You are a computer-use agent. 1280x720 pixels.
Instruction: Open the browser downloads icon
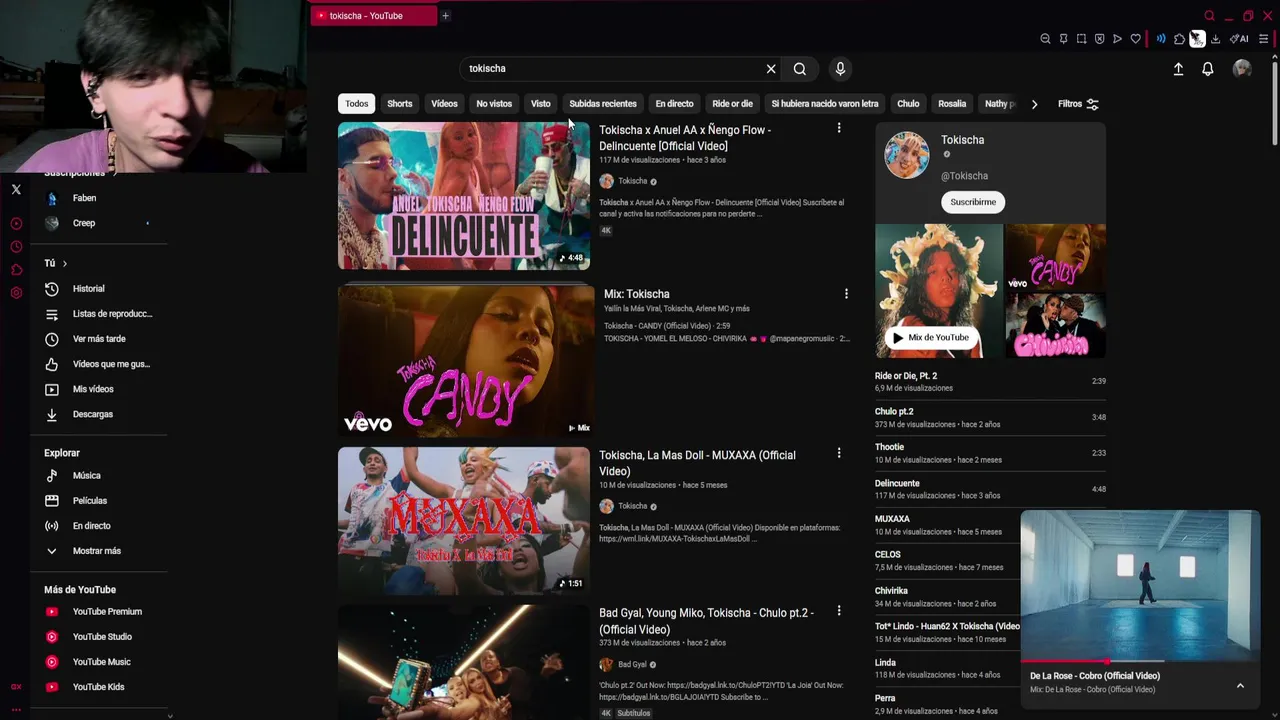click(x=1215, y=39)
